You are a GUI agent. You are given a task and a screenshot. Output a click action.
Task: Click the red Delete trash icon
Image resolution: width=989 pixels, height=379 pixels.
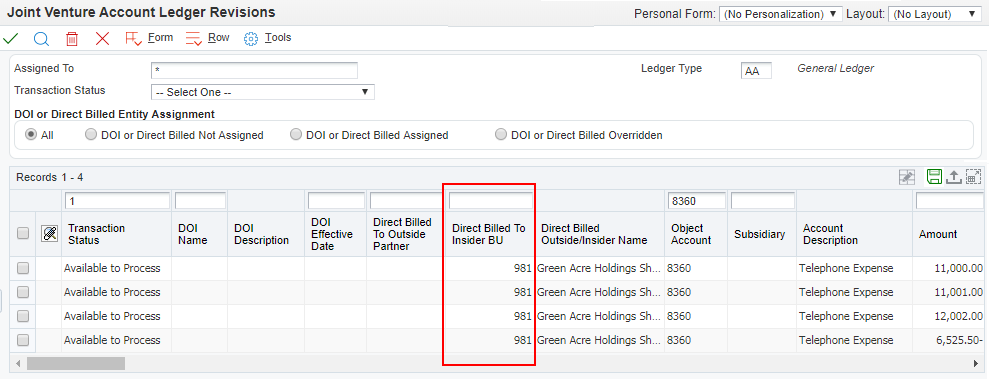(72, 38)
